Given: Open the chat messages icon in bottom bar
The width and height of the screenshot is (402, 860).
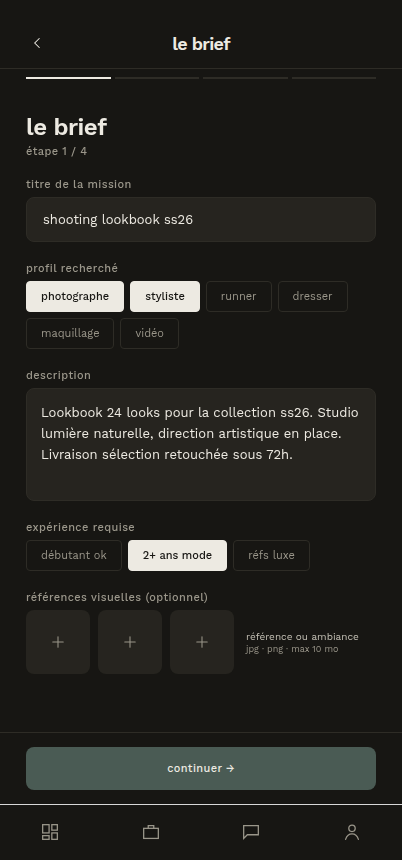Looking at the screenshot, I should pos(251,832).
